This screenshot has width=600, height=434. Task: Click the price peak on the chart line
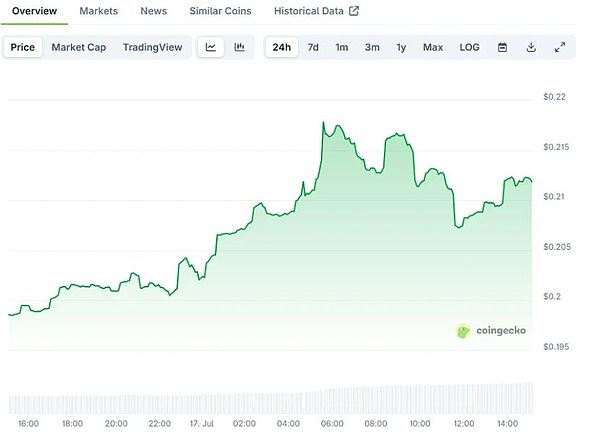pyautogui.click(x=323, y=122)
